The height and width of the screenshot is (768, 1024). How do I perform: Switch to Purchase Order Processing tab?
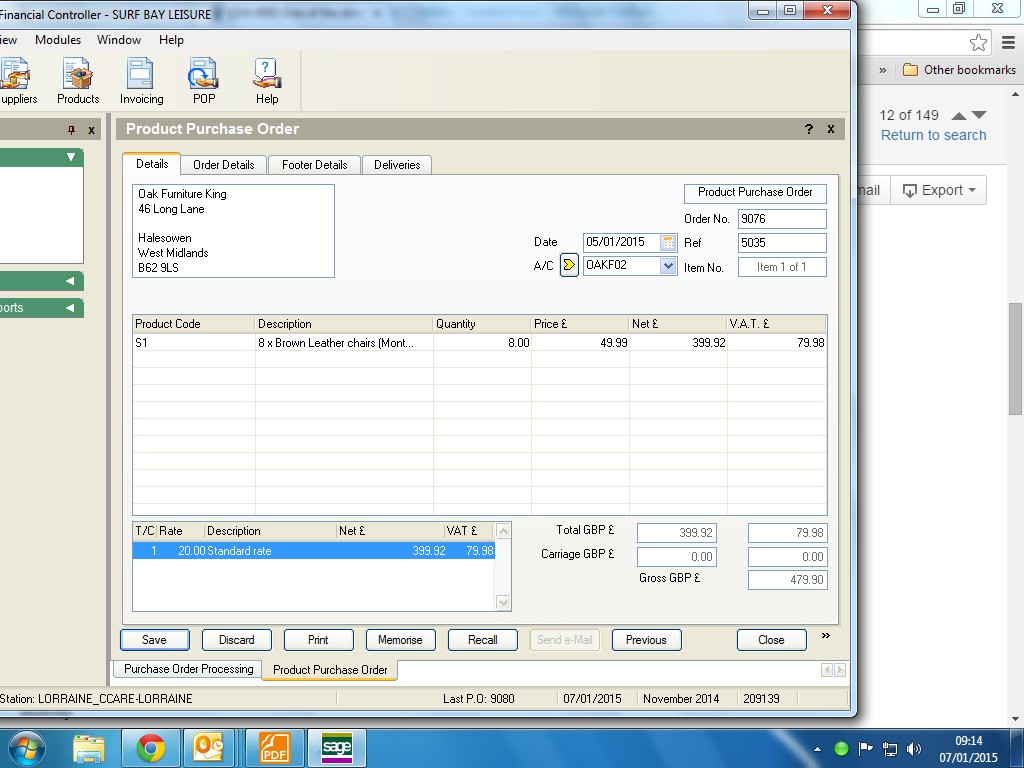coord(188,669)
